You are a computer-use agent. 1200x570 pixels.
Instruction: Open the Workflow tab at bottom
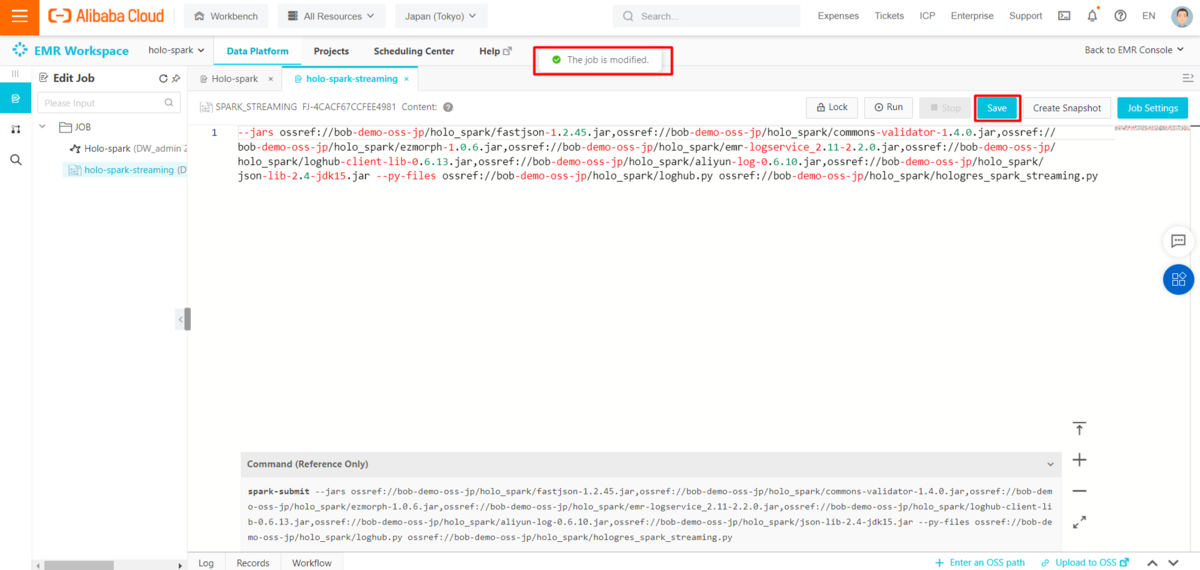(312, 563)
